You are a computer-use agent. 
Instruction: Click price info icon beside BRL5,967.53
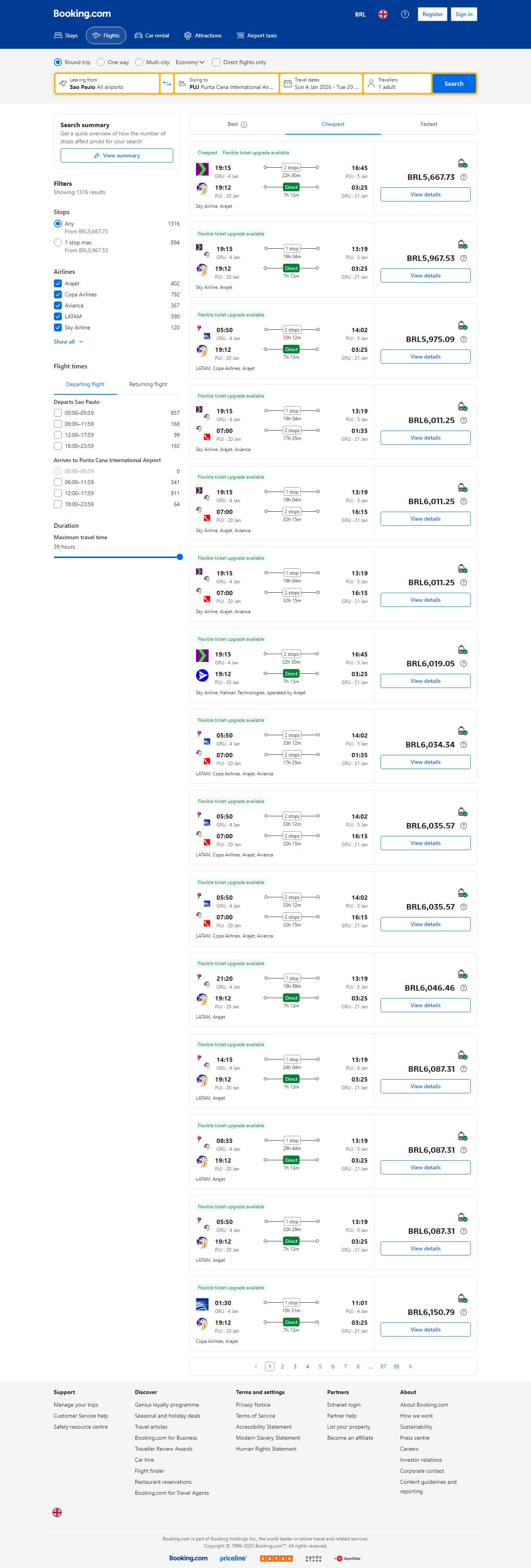pos(464,258)
